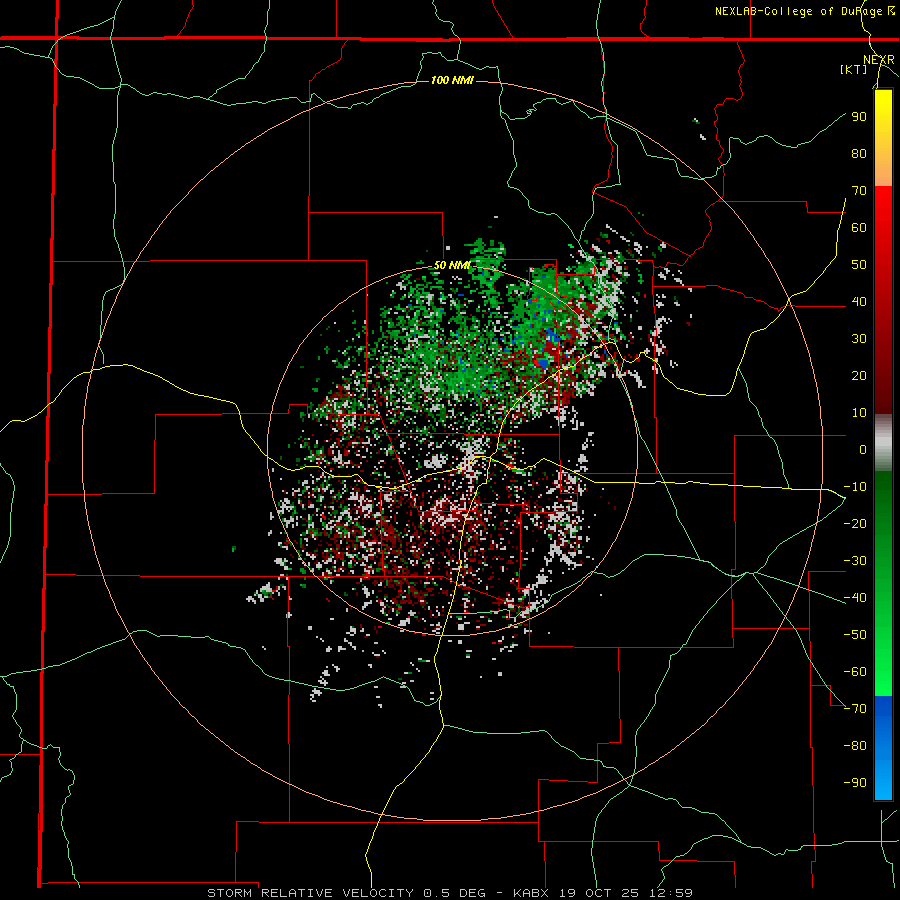Click the positive 80 scale value
The image size is (900, 900).
[859, 153]
